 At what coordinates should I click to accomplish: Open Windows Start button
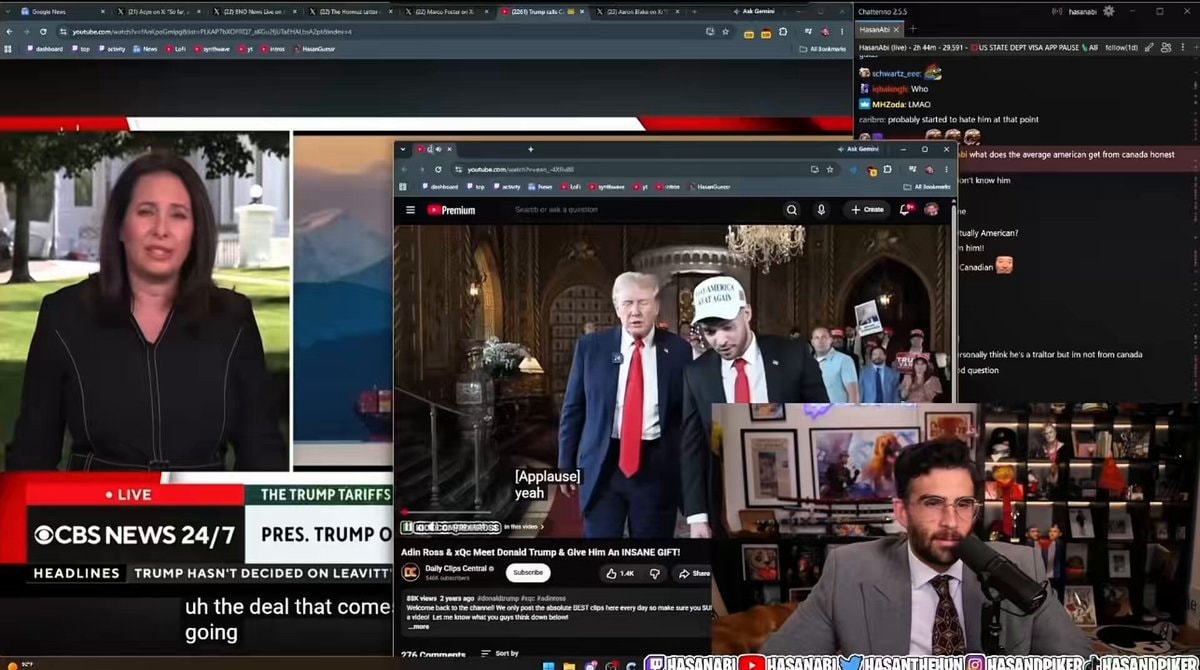point(548,665)
